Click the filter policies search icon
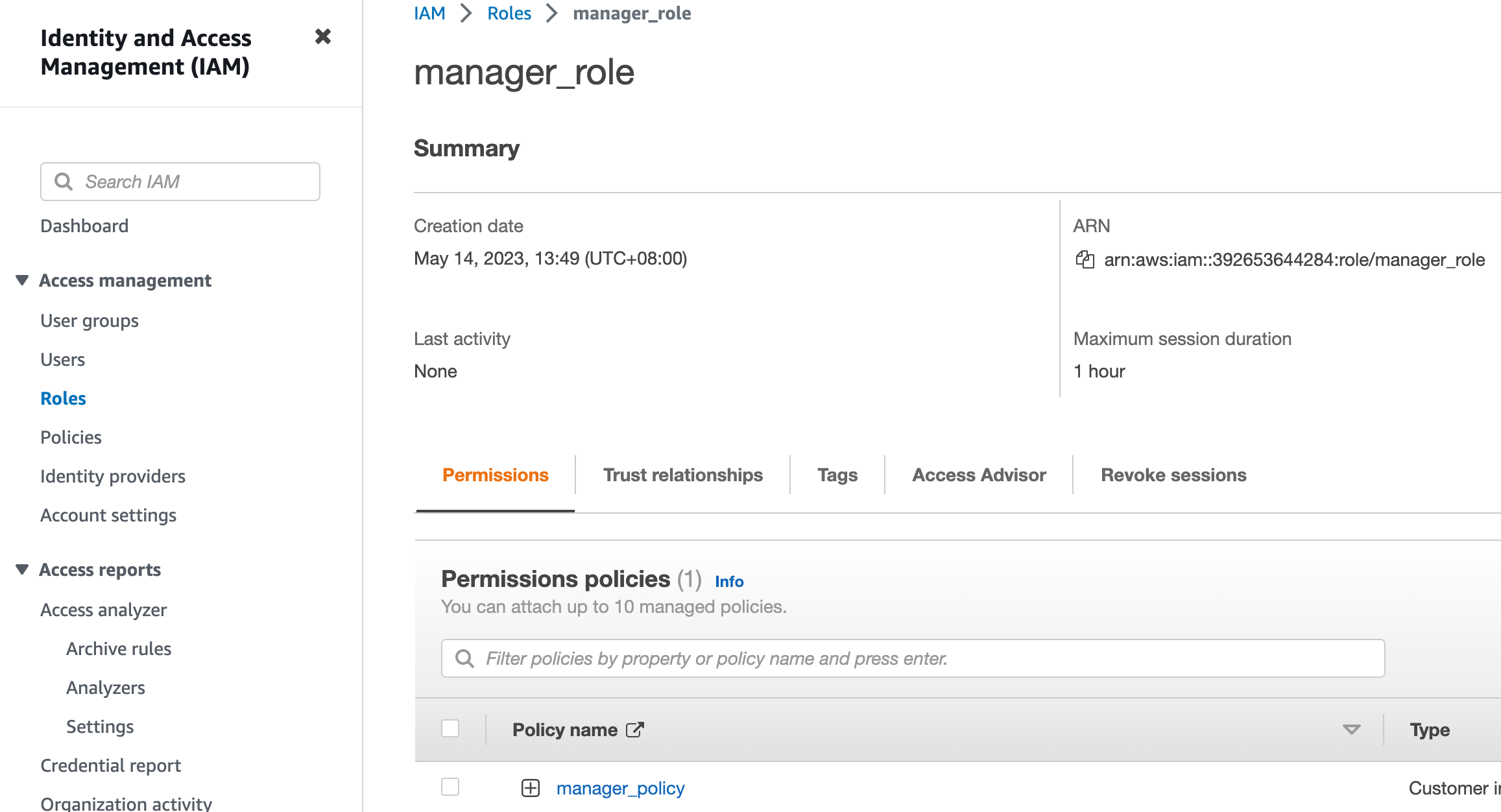 (x=464, y=658)
